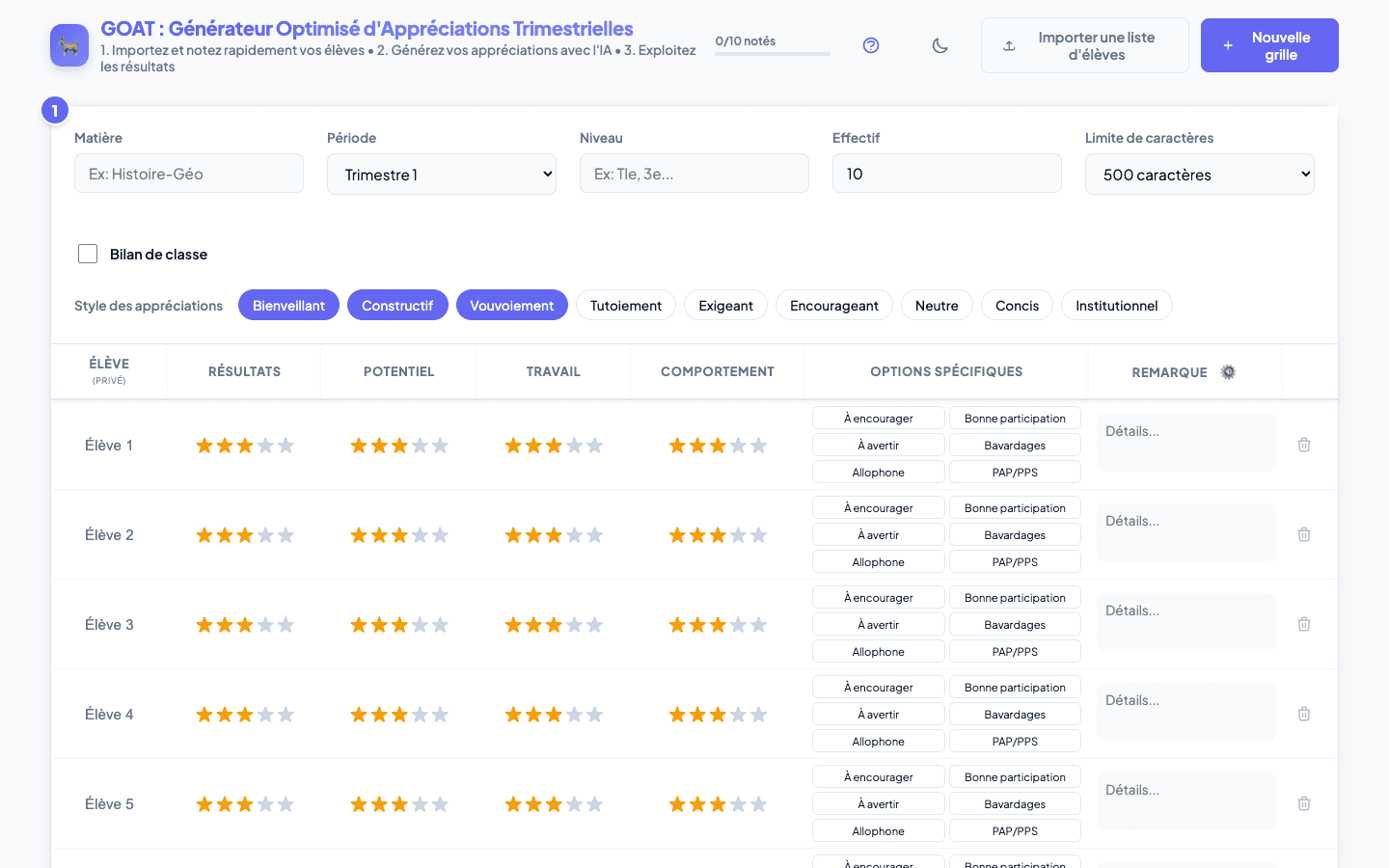This screenshot has width=1389, height=868.
Task: Enable the Exigeant style chip
Action: point(725,305)
